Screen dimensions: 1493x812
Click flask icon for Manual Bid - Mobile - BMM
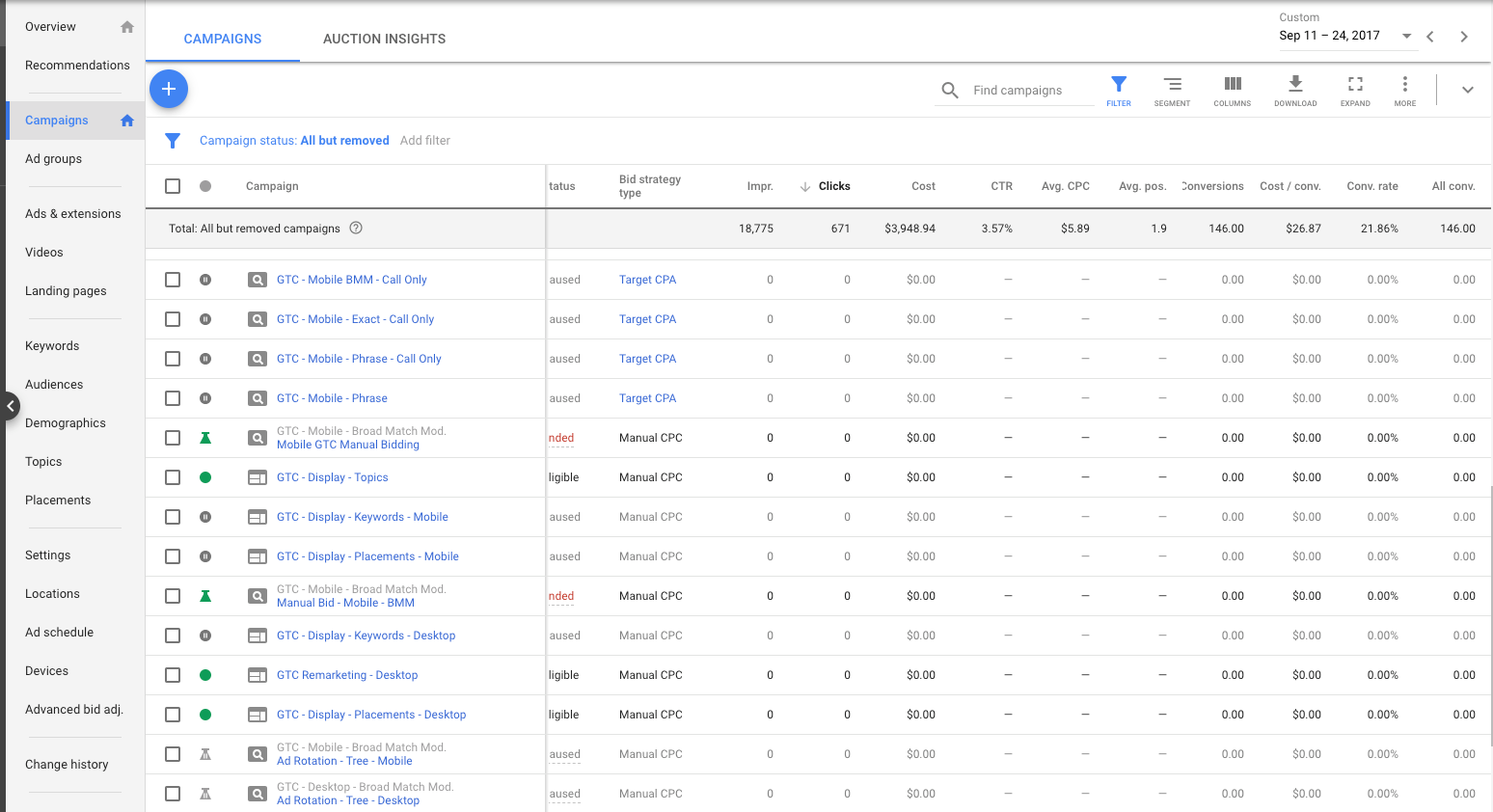click(205, 596)
